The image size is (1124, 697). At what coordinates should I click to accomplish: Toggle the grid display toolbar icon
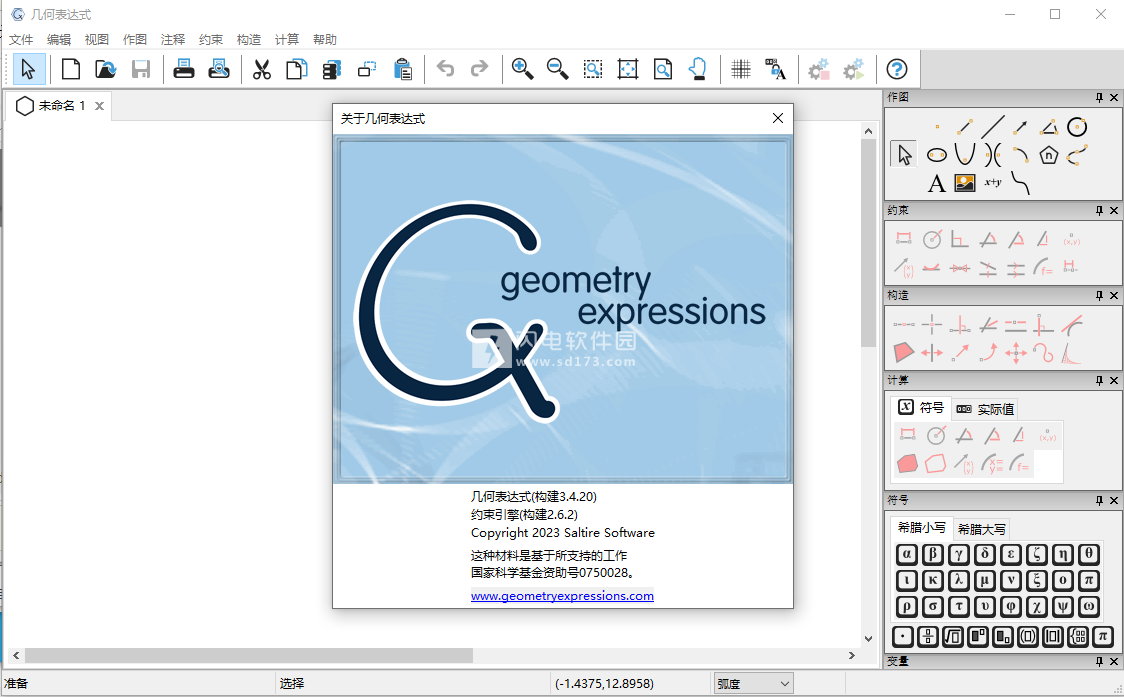click(741, 69)
